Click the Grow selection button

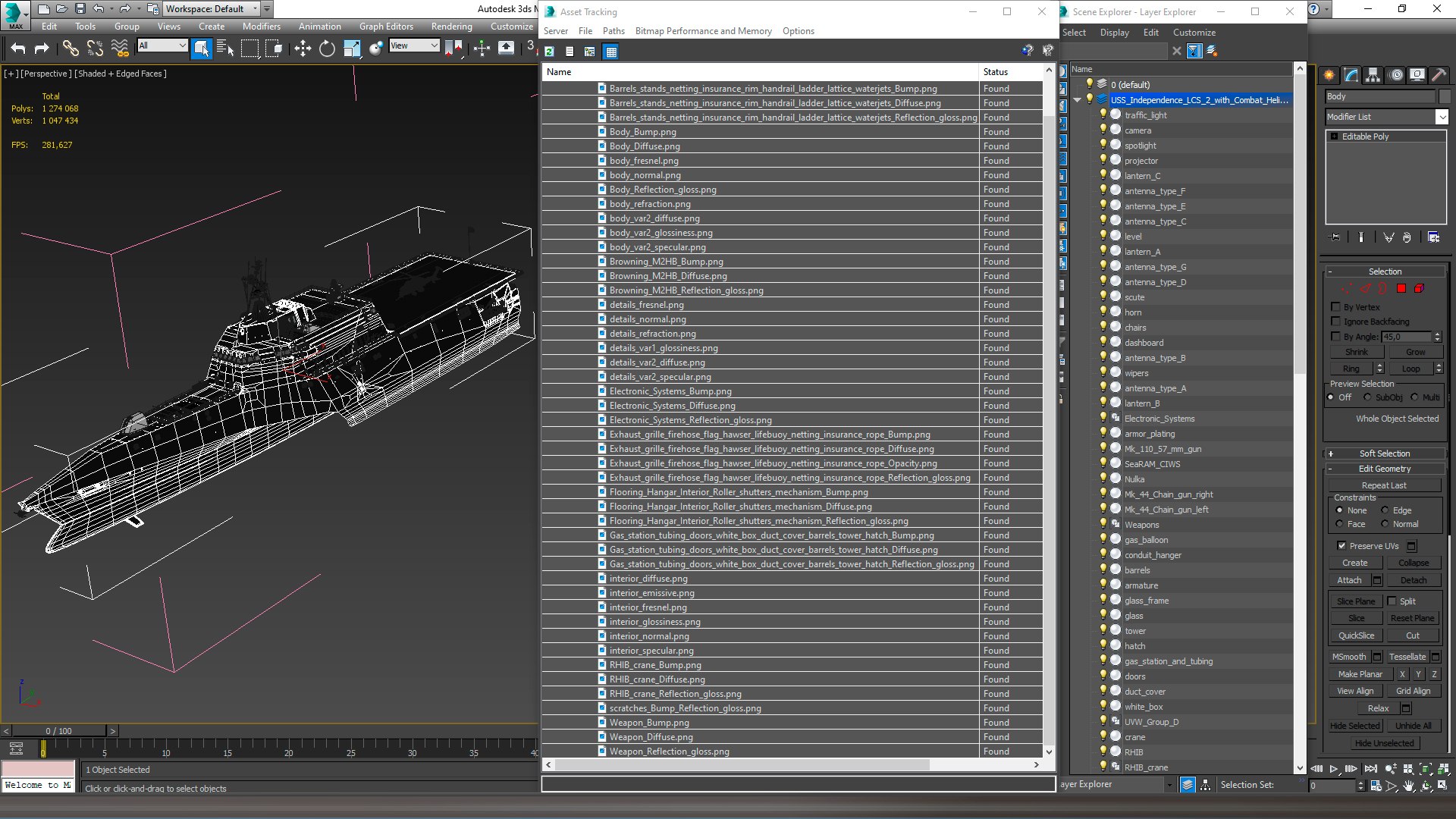[1415, 352]
